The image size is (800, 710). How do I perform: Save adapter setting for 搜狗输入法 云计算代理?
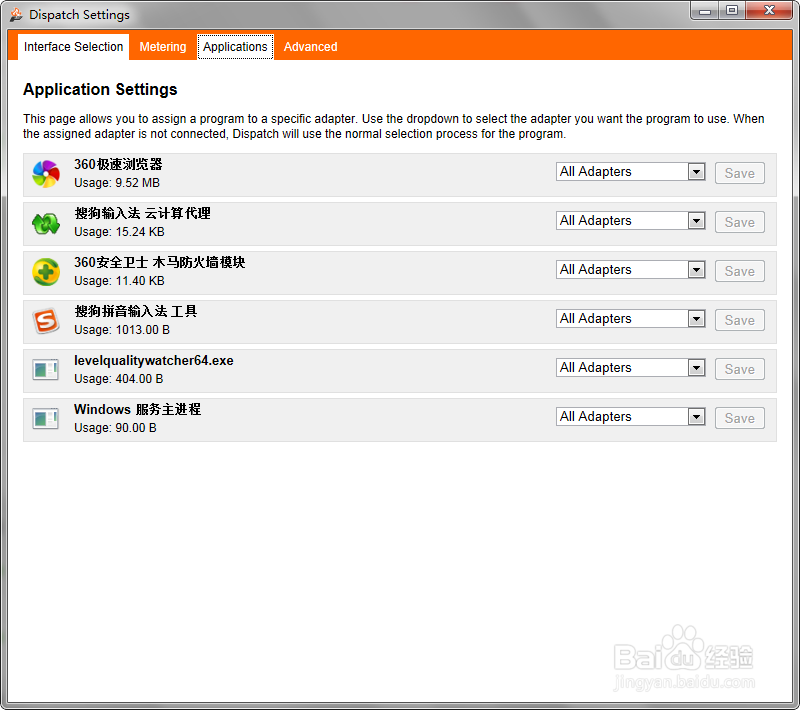click(739, 222)
